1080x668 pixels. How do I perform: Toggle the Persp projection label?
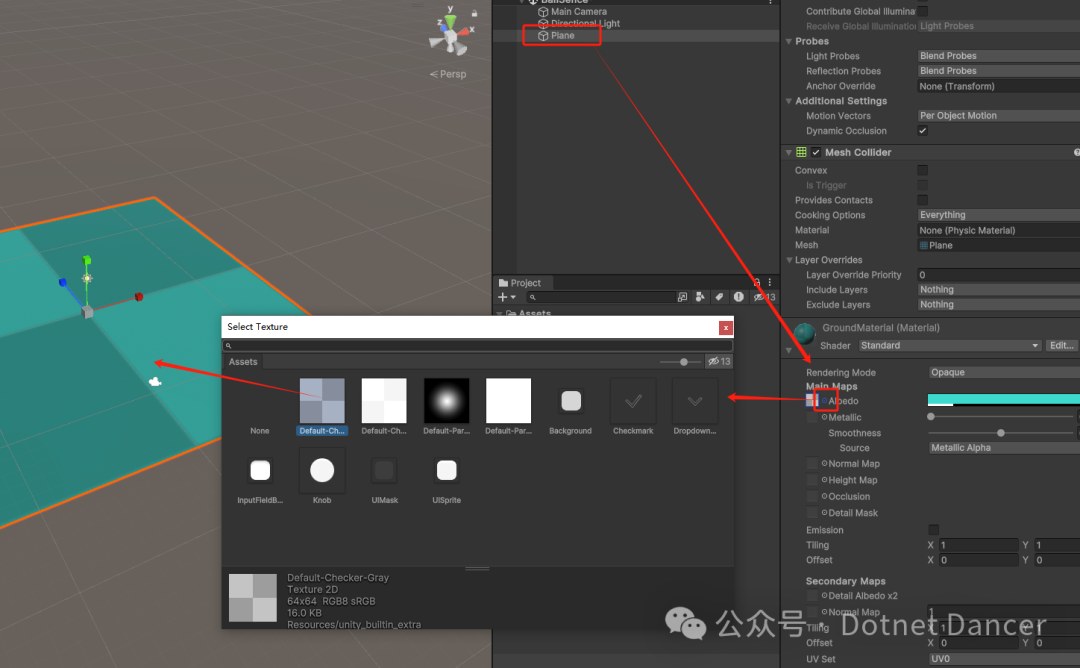point(448,74)
